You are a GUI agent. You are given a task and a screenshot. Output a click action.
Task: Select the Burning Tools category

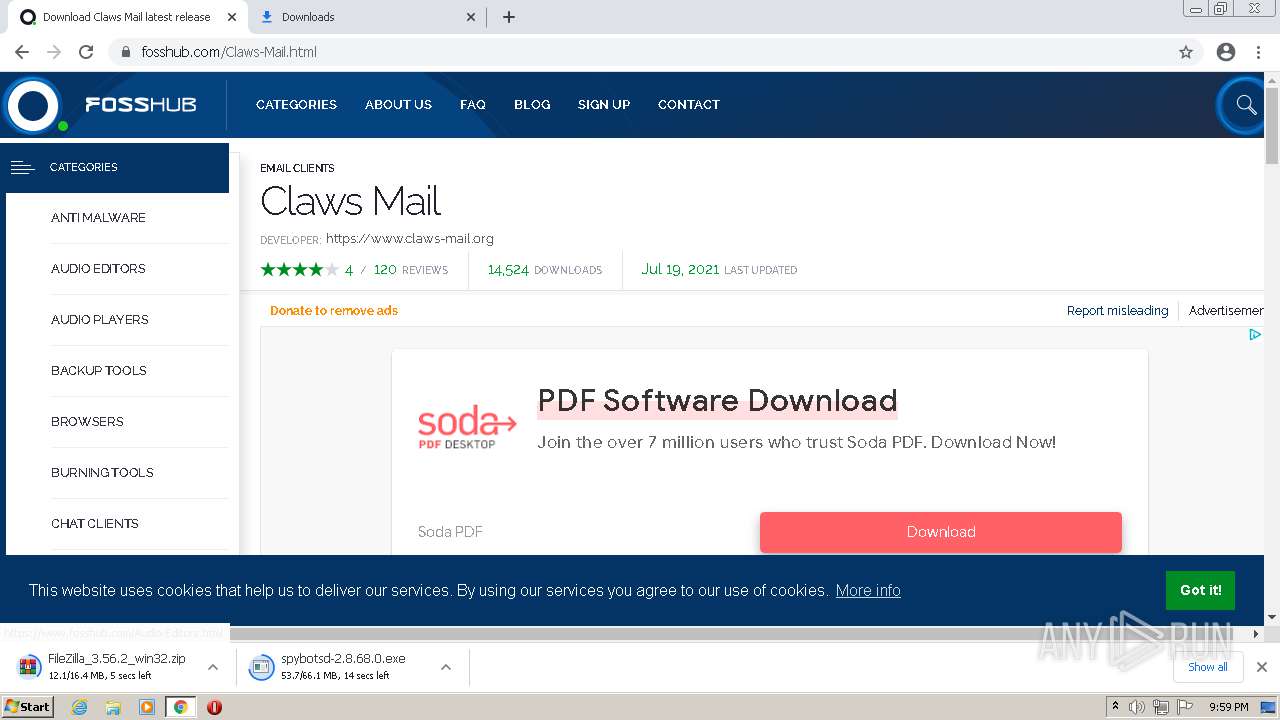point(102,472)
